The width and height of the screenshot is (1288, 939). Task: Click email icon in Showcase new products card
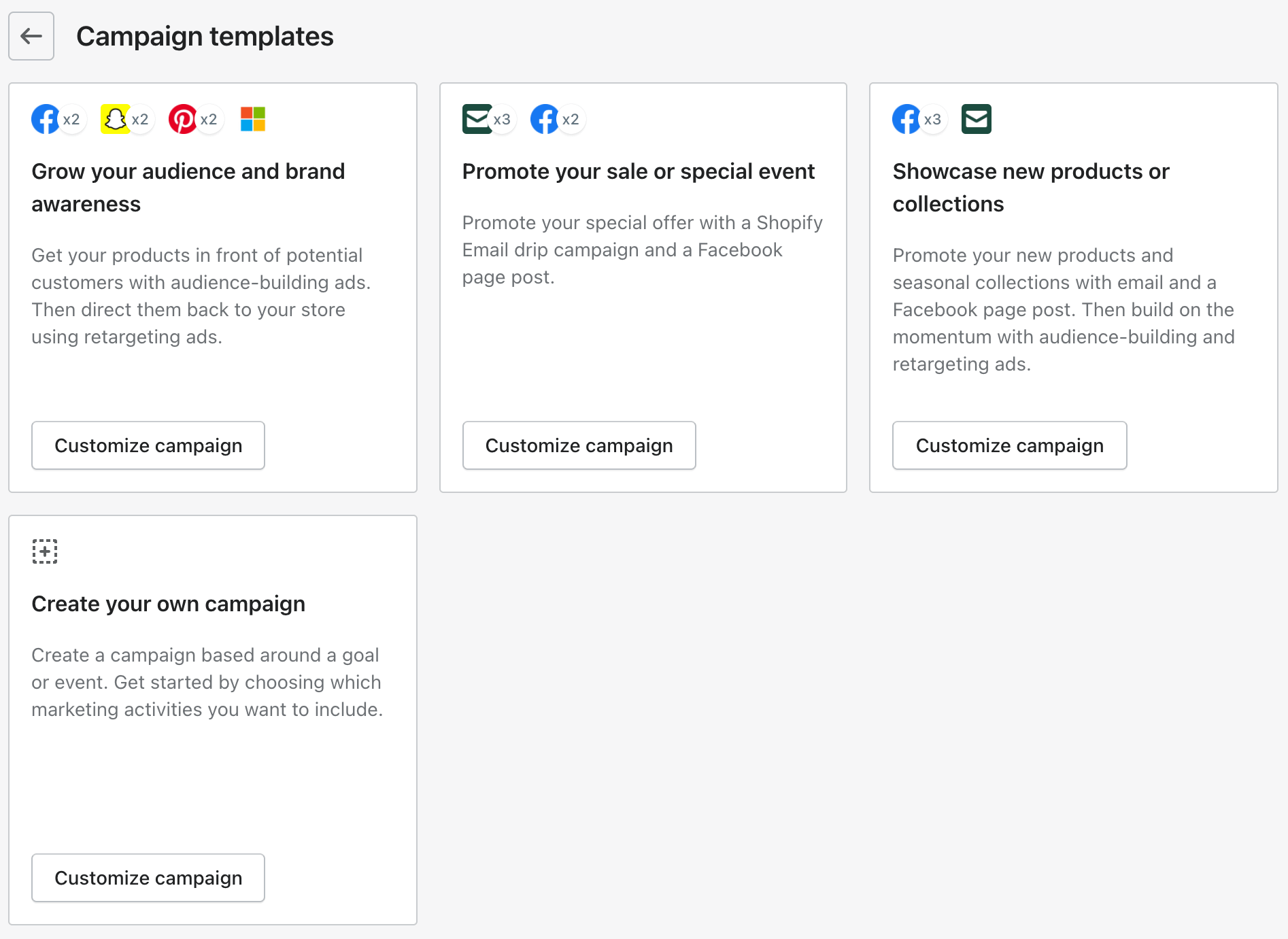point(976,120)
